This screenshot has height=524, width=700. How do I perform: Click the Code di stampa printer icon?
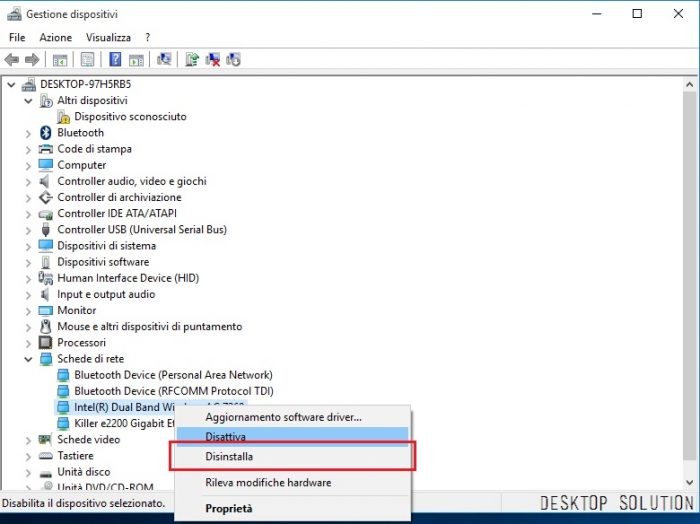[x=46, y=149]
